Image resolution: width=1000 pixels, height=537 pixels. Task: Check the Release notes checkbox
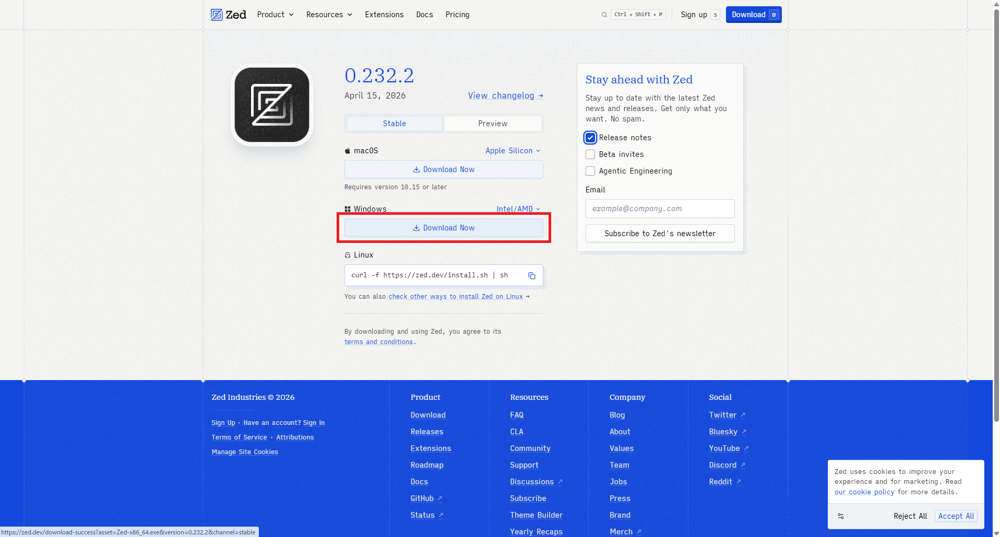point(590,138)
